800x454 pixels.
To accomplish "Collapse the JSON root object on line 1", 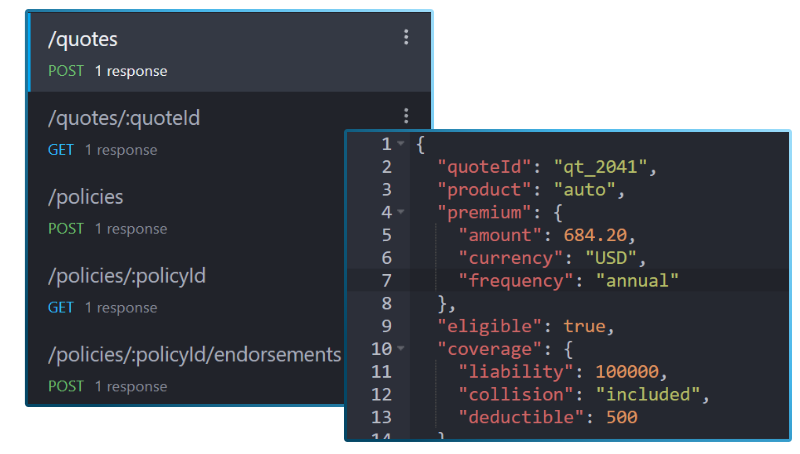I will pyautogui.click(x=401, y=144).
